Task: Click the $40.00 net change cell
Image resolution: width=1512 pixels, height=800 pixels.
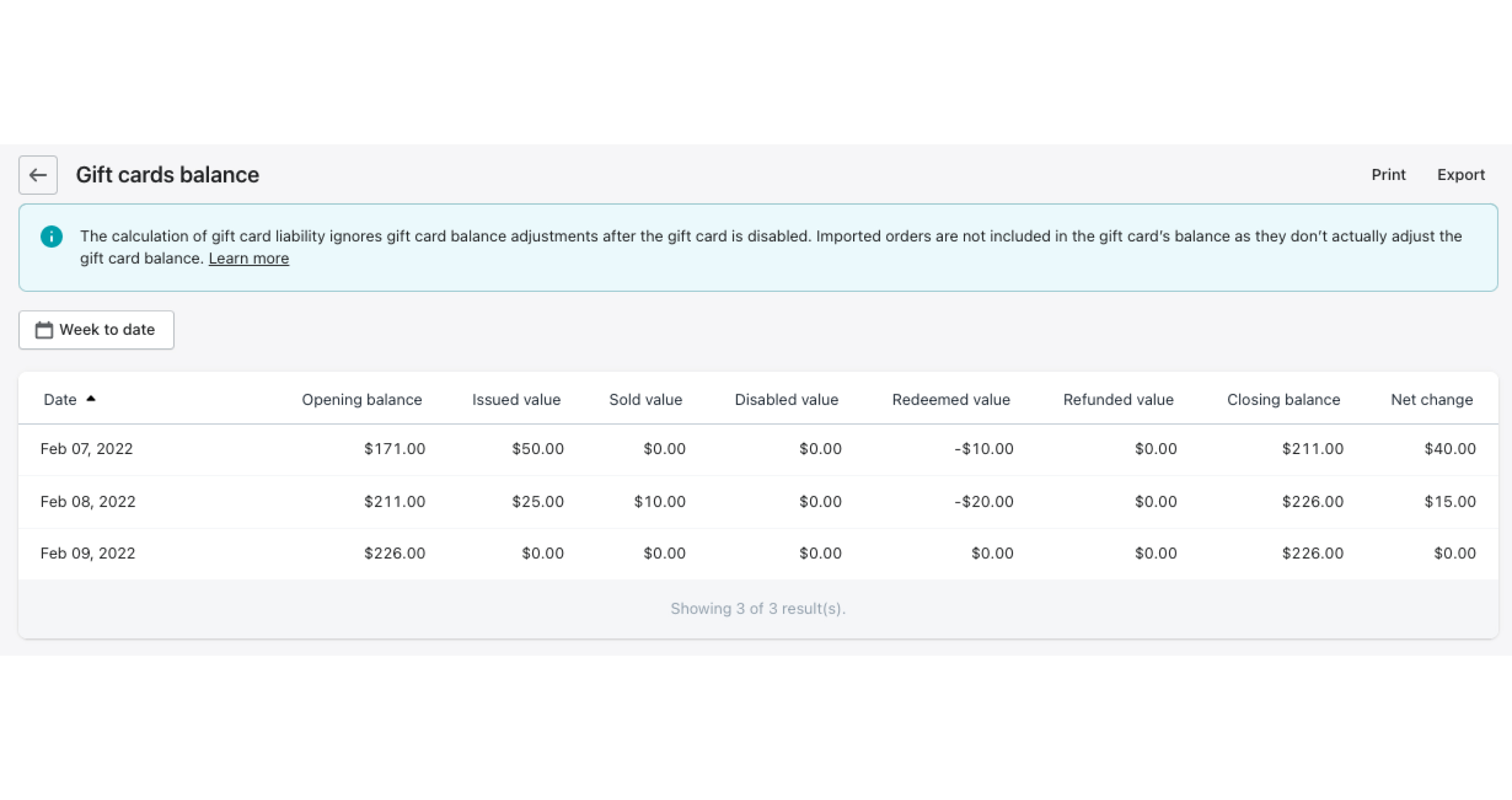Action: click(1451, 449)
